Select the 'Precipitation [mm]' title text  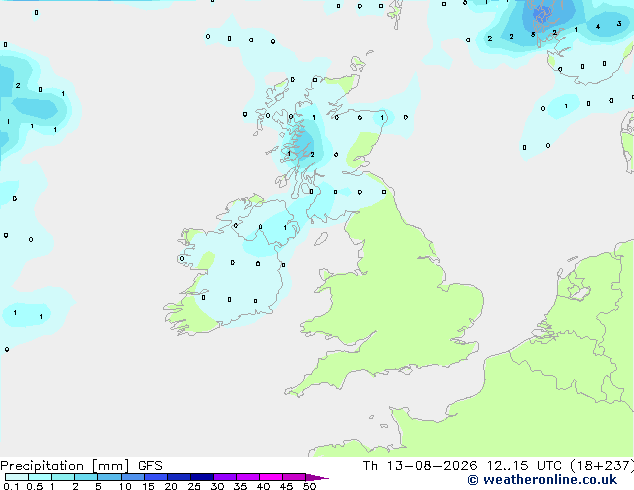click(x=64, y=466)
